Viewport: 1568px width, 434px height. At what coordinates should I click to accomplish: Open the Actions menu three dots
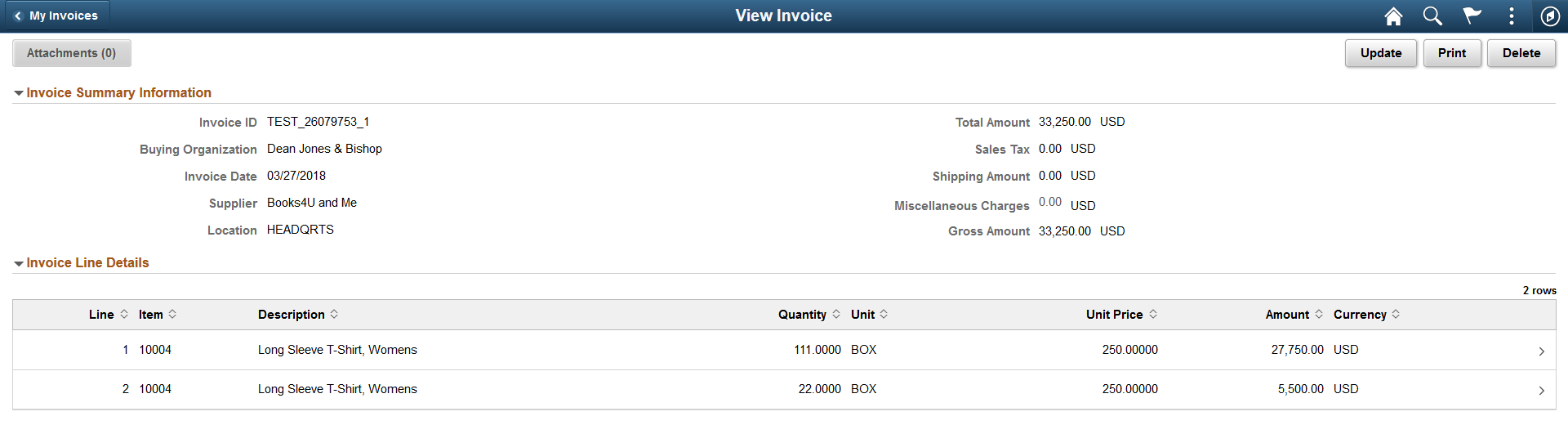1512,16
